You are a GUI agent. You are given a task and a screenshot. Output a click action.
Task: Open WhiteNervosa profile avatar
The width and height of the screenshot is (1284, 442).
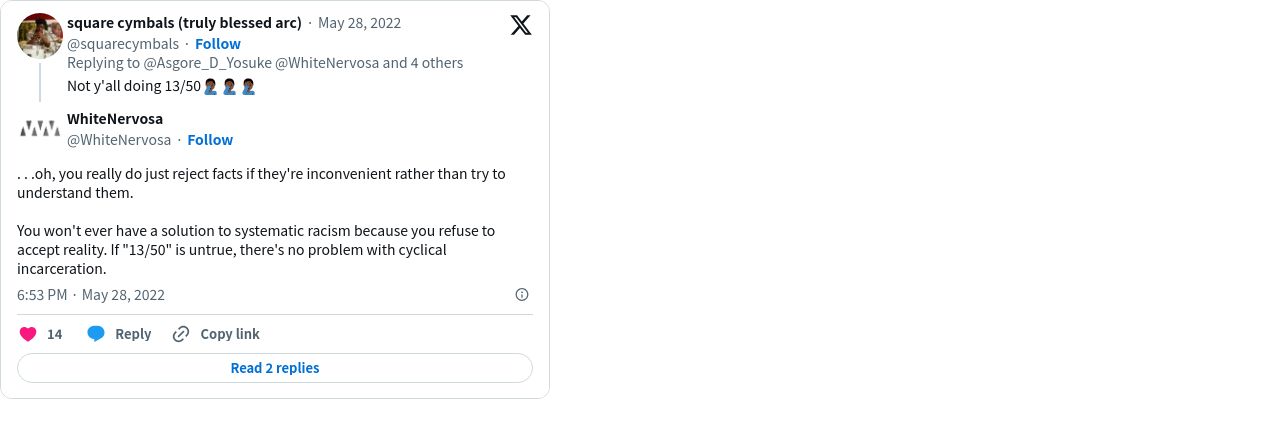tap(40, 128)
